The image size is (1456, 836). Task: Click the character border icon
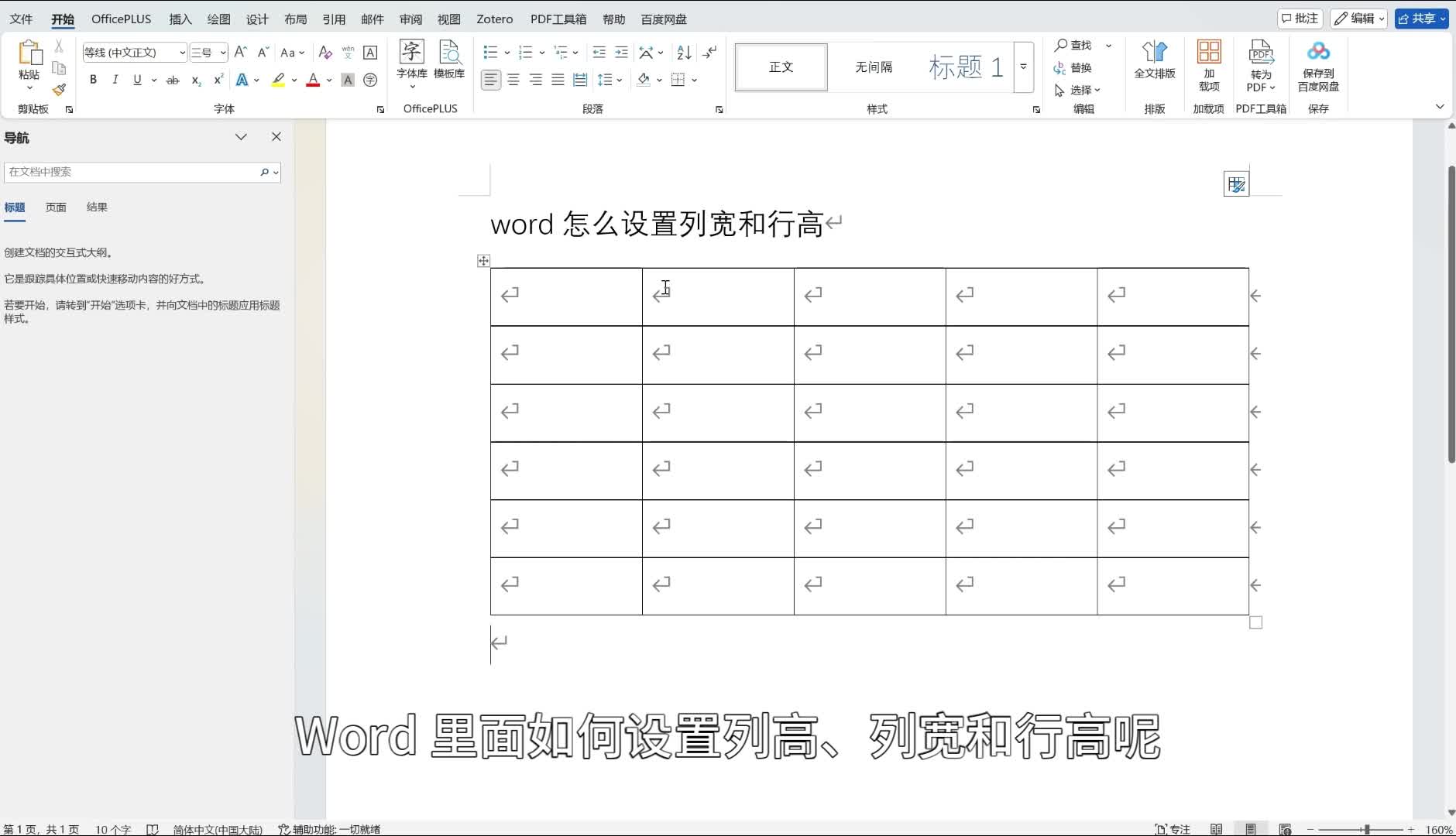point(370,52)
